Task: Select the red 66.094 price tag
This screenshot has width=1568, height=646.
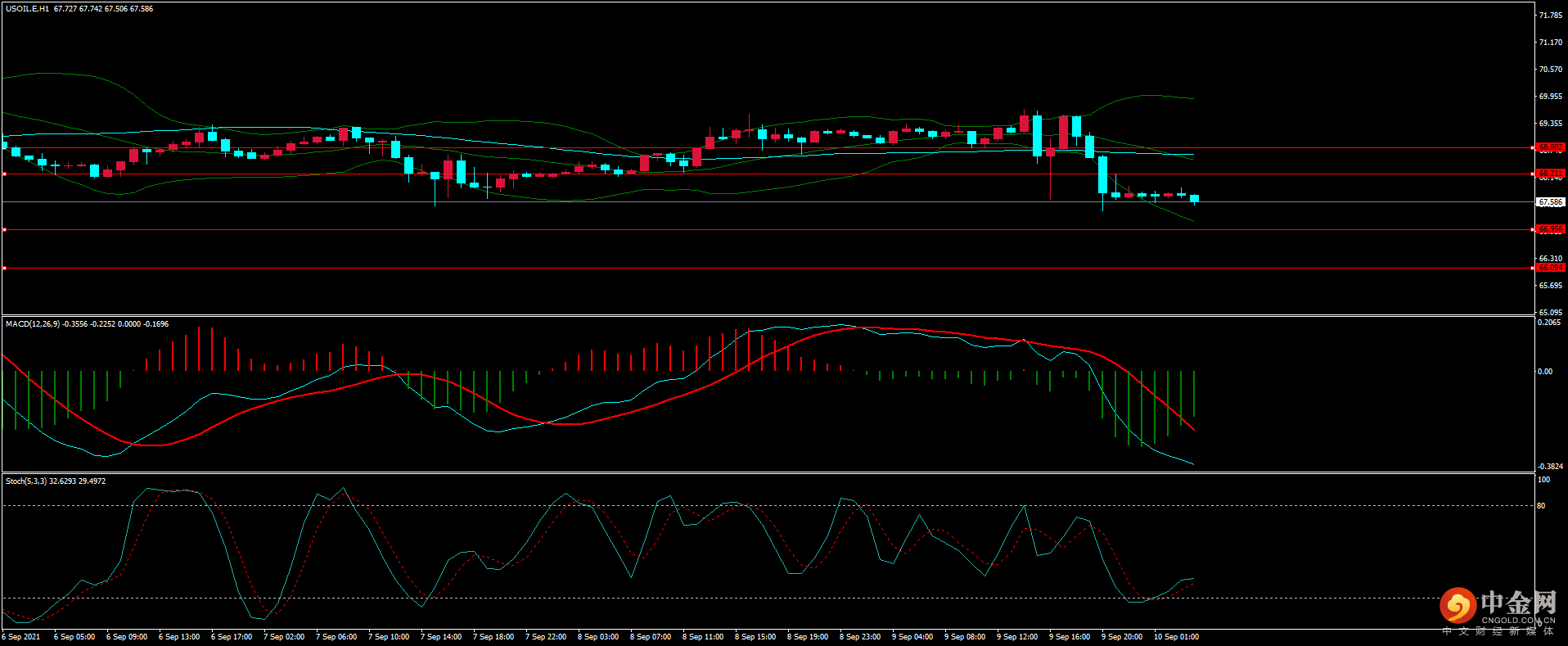Action: 1550,268
